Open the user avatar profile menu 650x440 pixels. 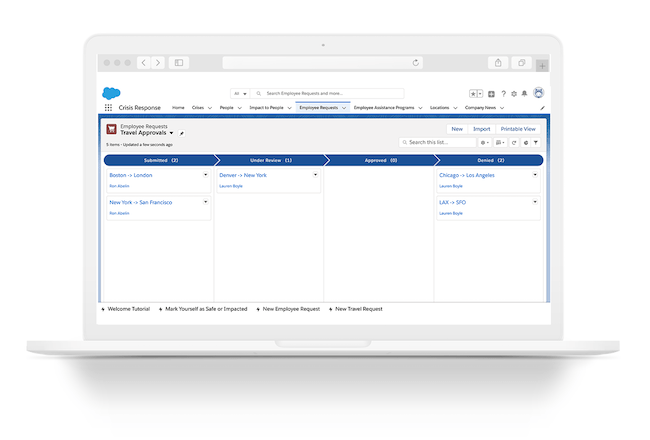click(538, 93)
